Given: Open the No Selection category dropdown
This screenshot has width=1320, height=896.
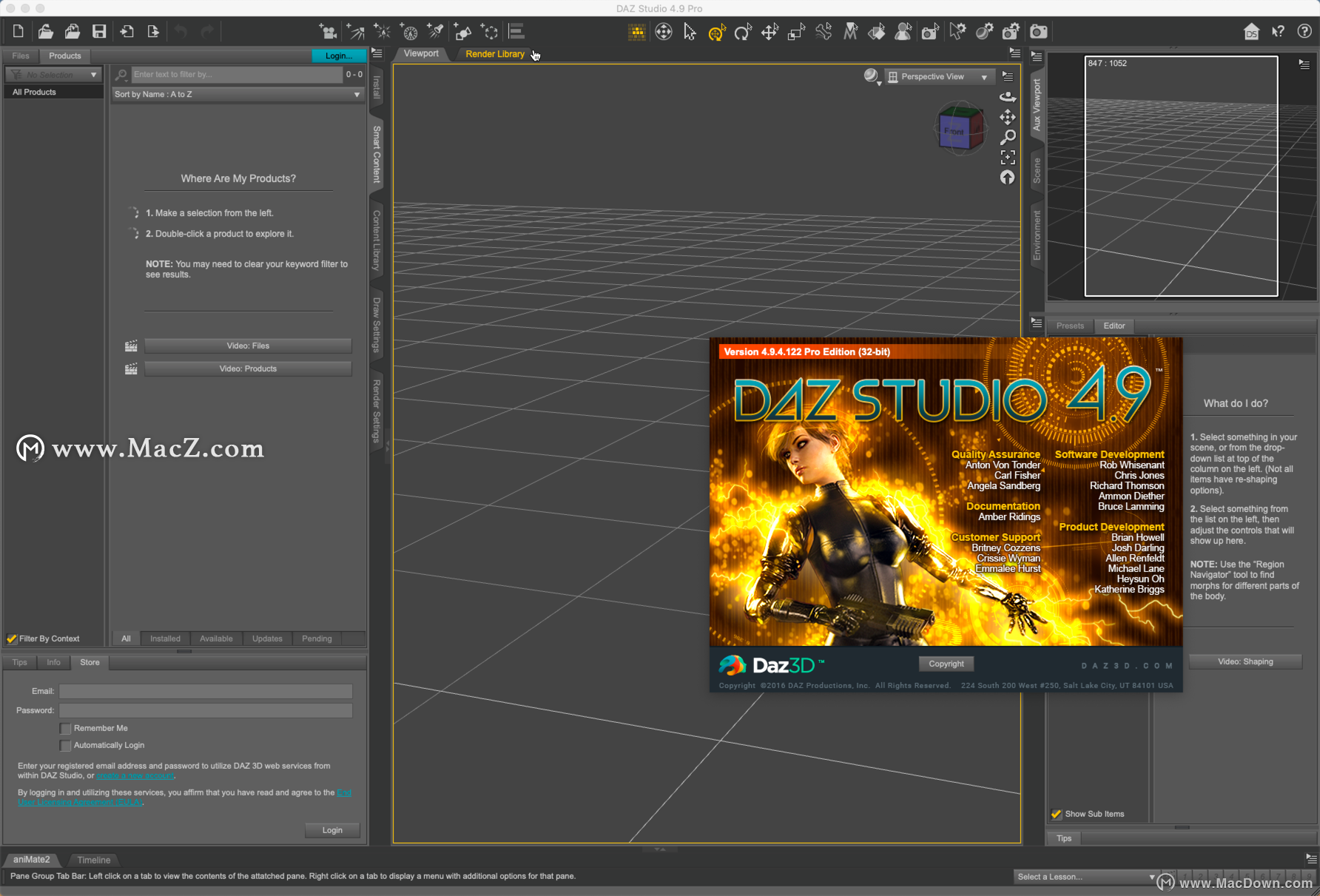Looking at the screenshot, I should (x=53, y=75).
